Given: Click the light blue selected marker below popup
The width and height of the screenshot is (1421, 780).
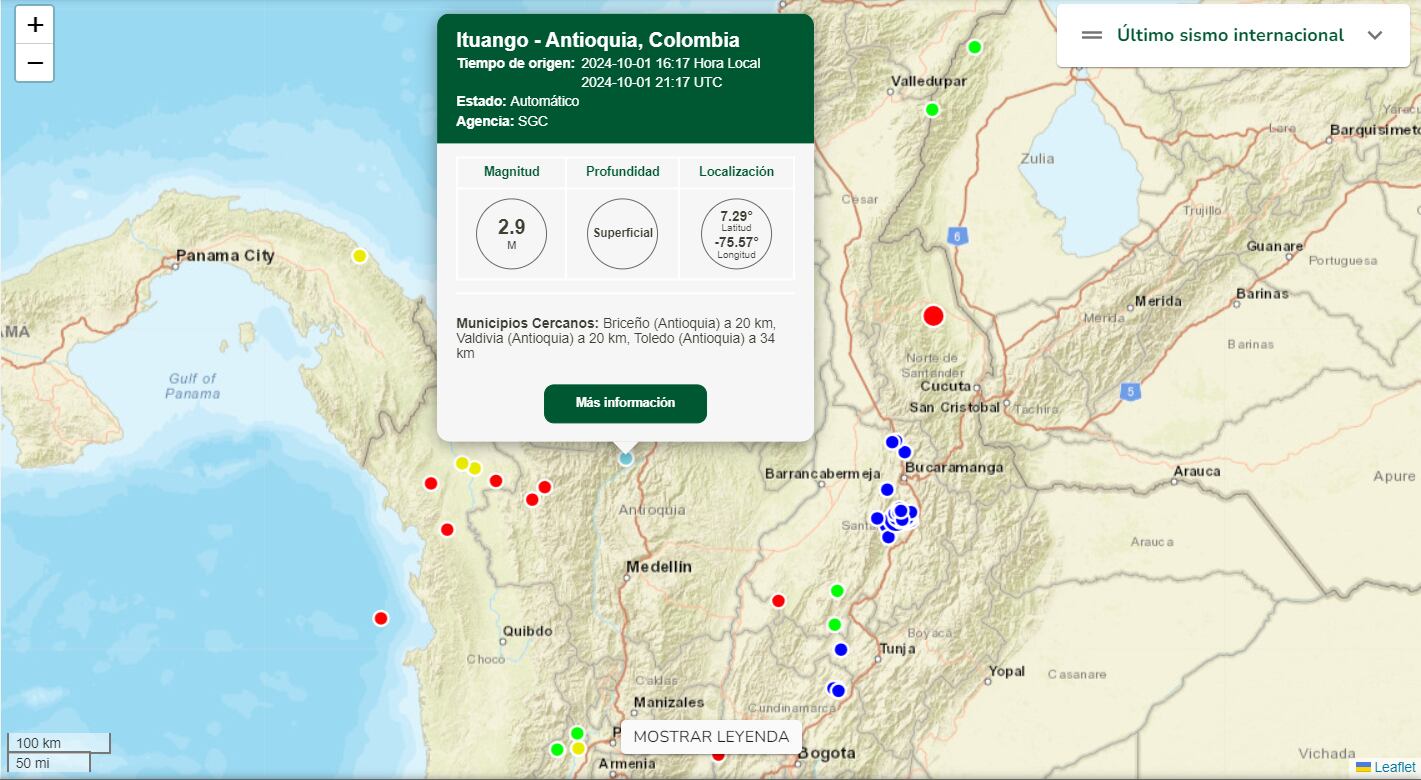Looking at the screenshot, I should 626,458.
